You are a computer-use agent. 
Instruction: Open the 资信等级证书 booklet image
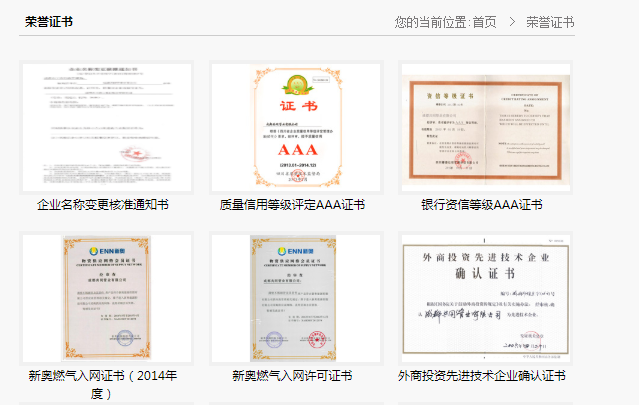coord(486,128)
